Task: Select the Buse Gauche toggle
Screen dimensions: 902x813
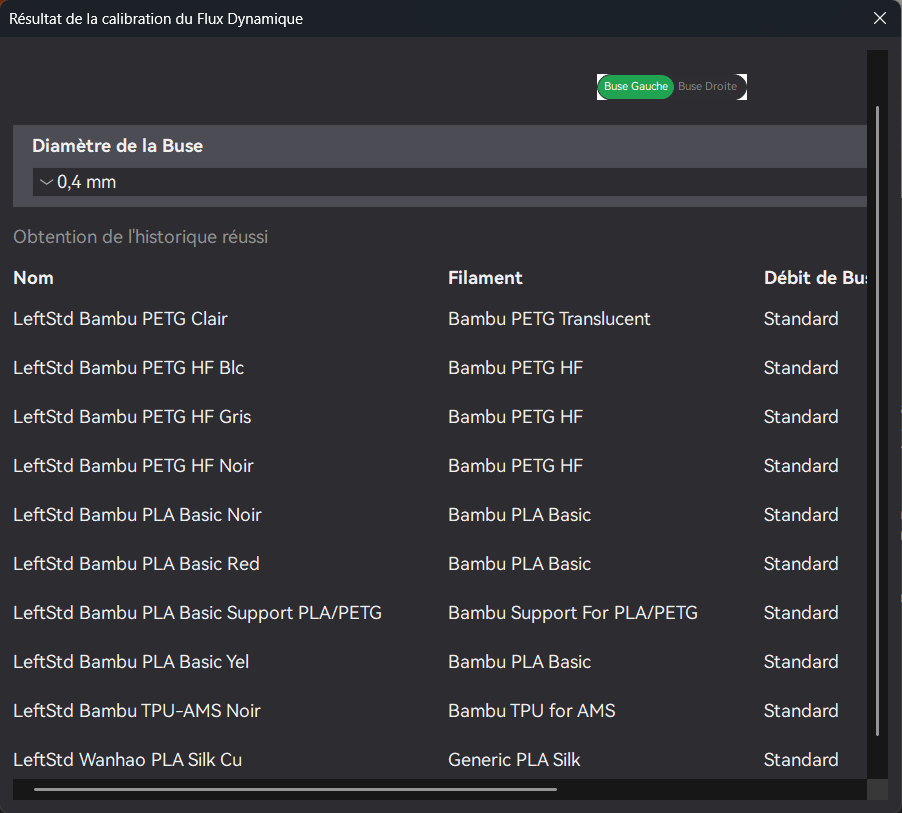Action: (x=635, y=87)
